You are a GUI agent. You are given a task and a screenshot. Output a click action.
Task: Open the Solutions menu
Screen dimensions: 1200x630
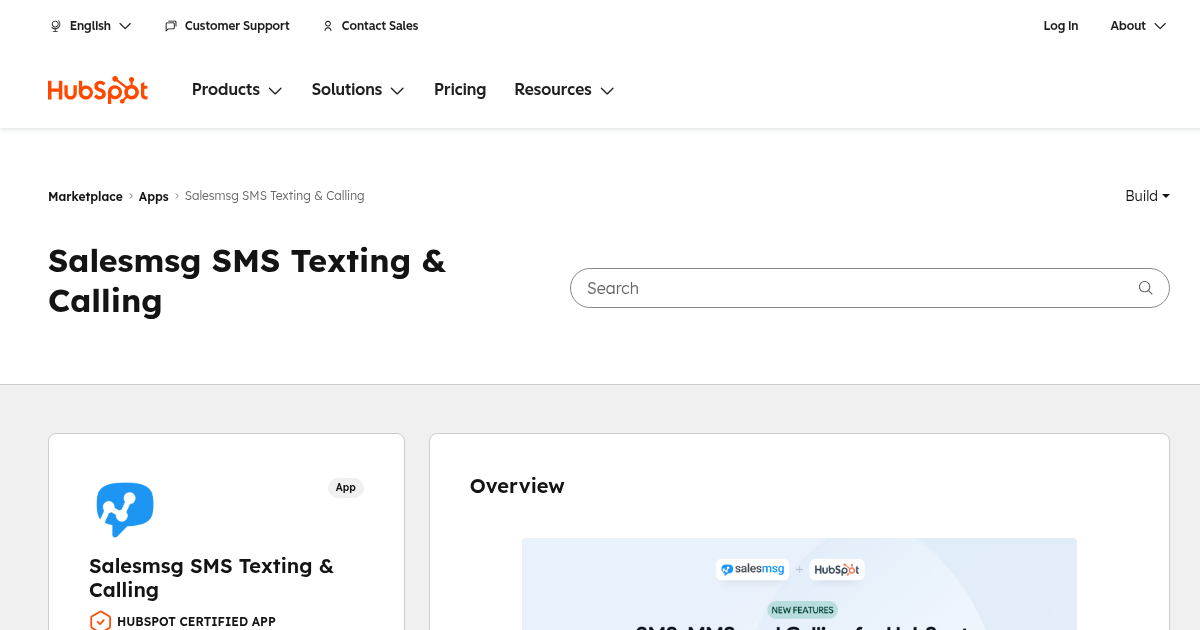358,90
